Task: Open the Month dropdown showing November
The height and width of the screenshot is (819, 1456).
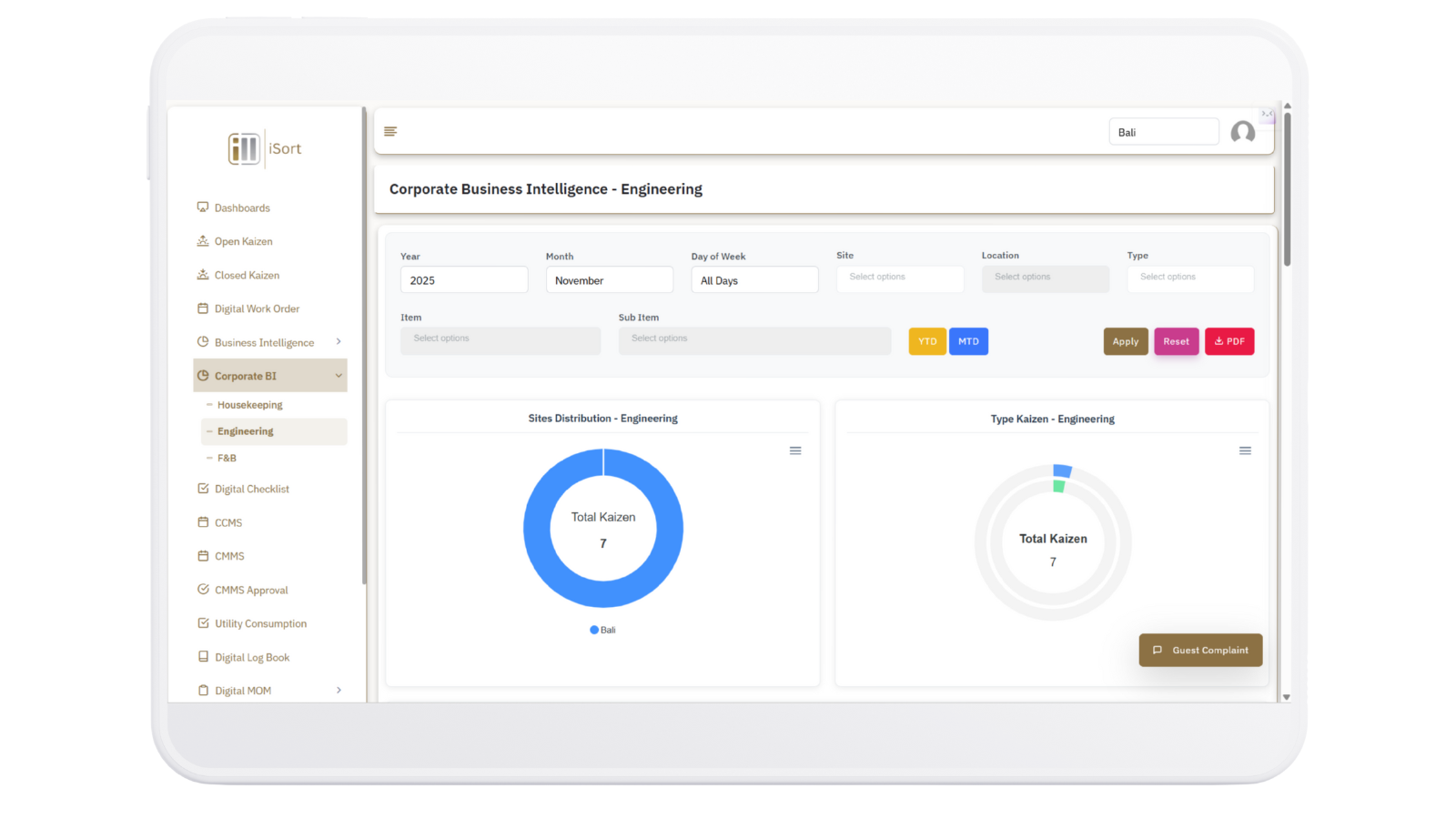Action: [x=609, y=280]
